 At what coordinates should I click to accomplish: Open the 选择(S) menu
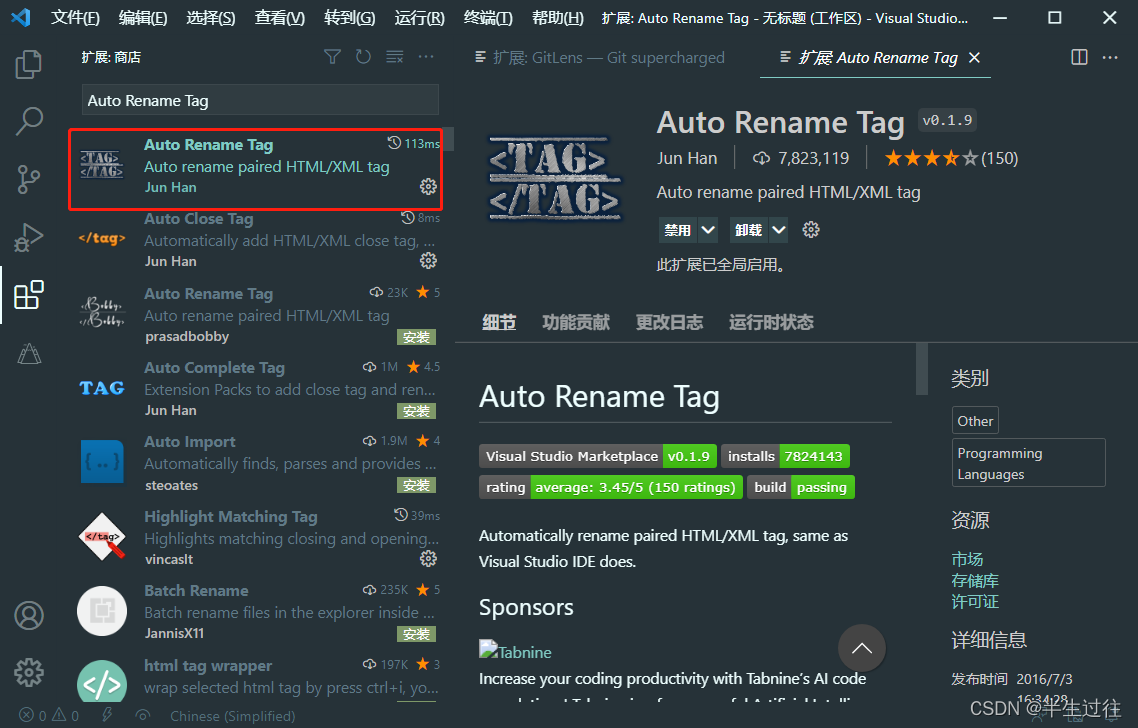pyautogui.click(x=210, y=18)
